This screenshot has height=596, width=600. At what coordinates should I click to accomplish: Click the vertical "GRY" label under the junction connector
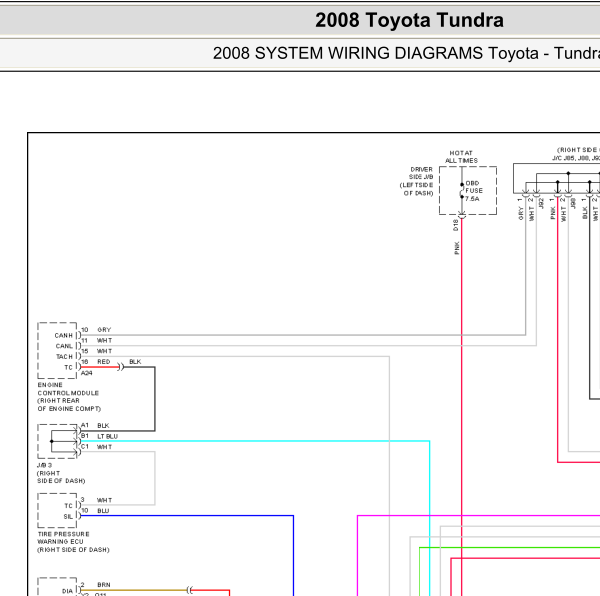[520, 213]
